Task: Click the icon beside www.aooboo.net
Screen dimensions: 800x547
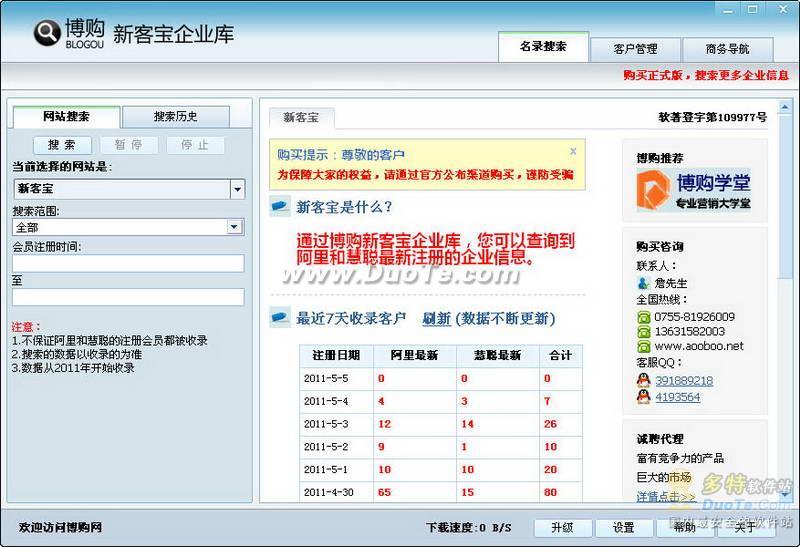Action: click(644, 346)
